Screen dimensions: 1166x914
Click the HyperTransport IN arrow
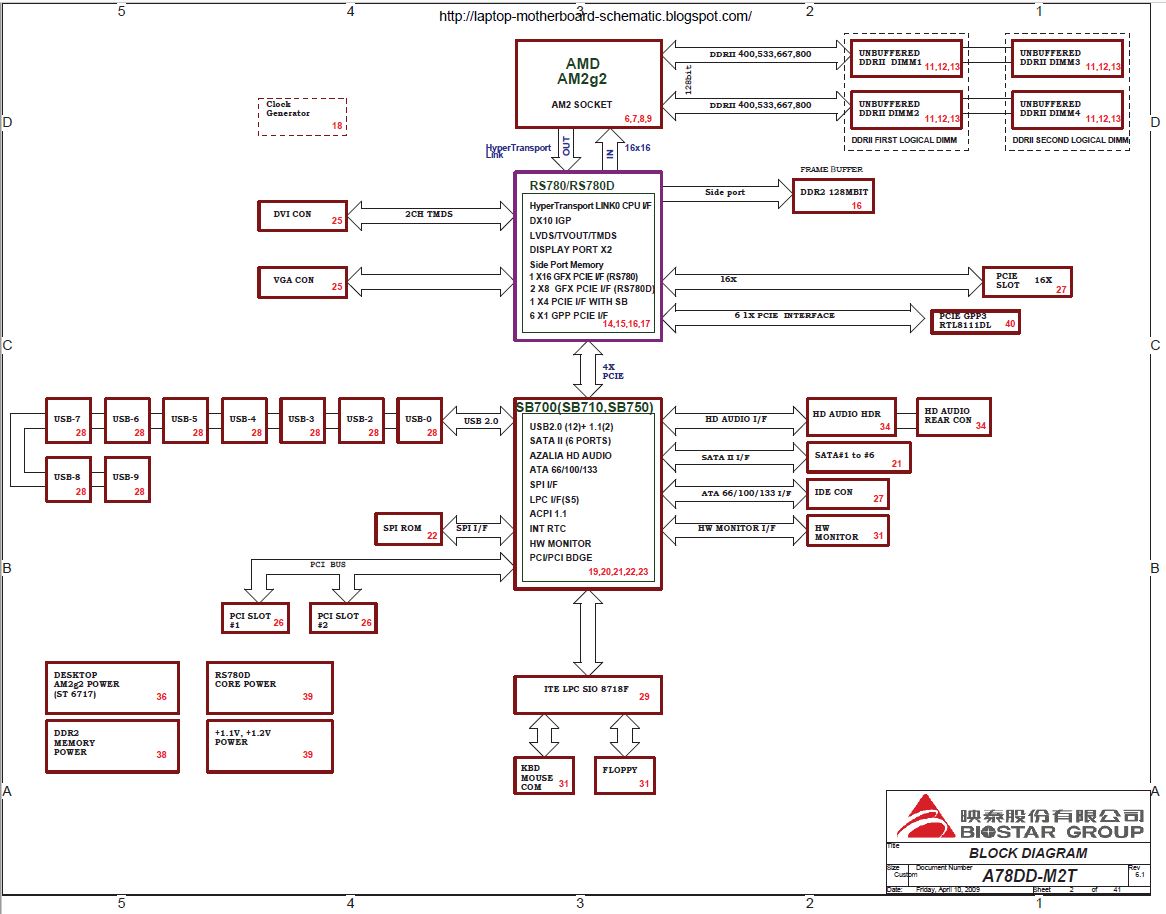click(609, 149)
